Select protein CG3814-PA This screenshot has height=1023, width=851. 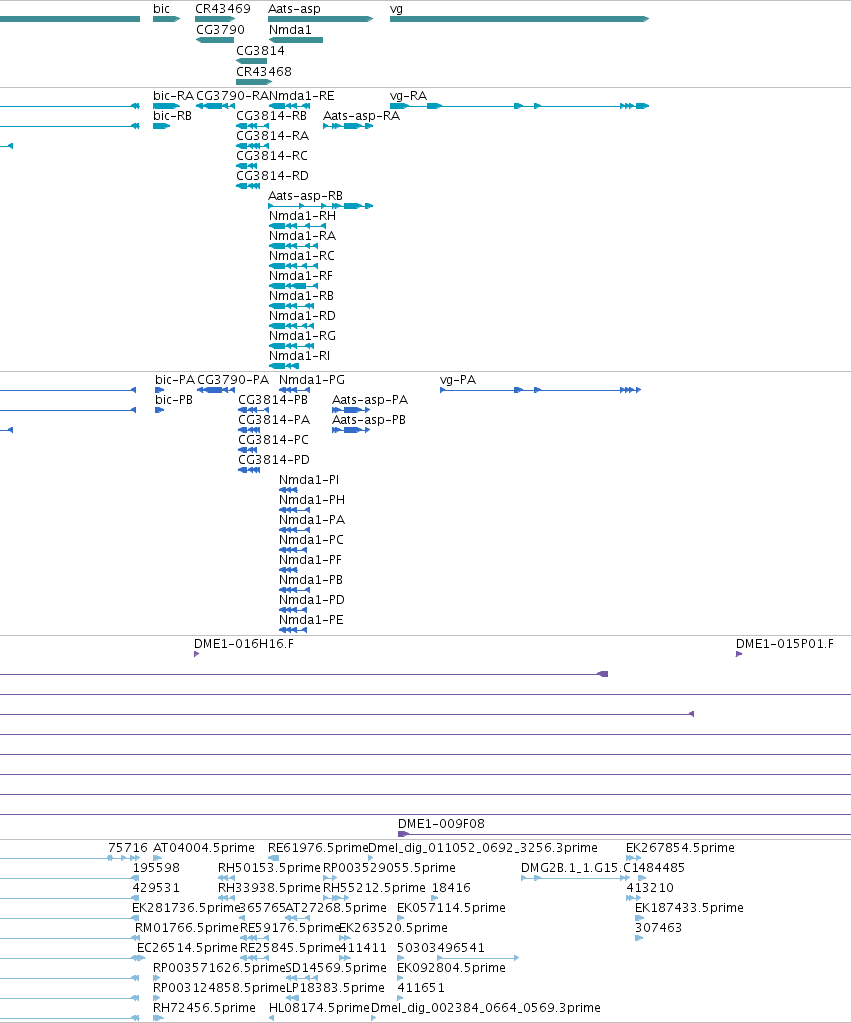249,430
